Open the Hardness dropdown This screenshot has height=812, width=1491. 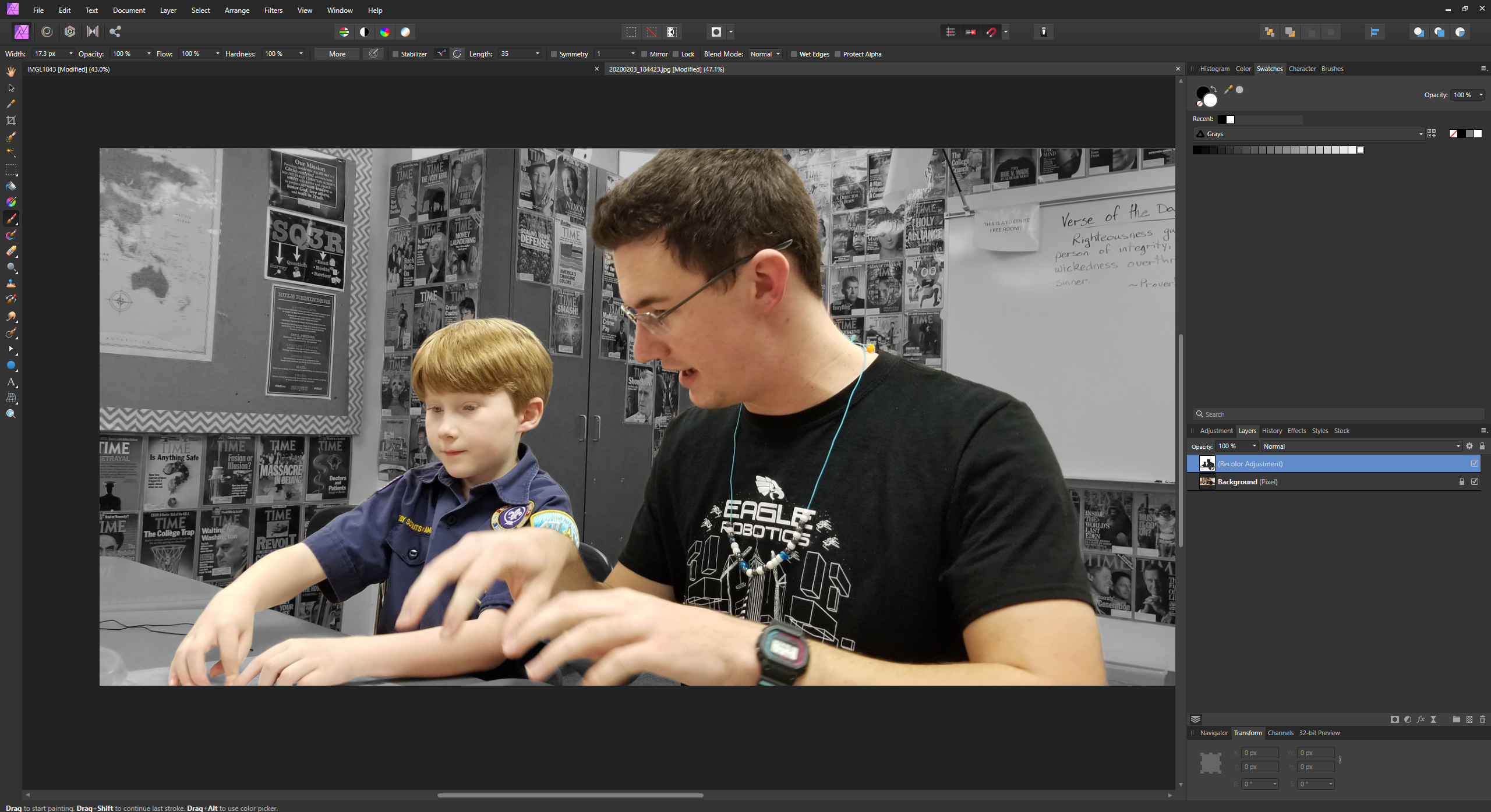click(301, 54)
